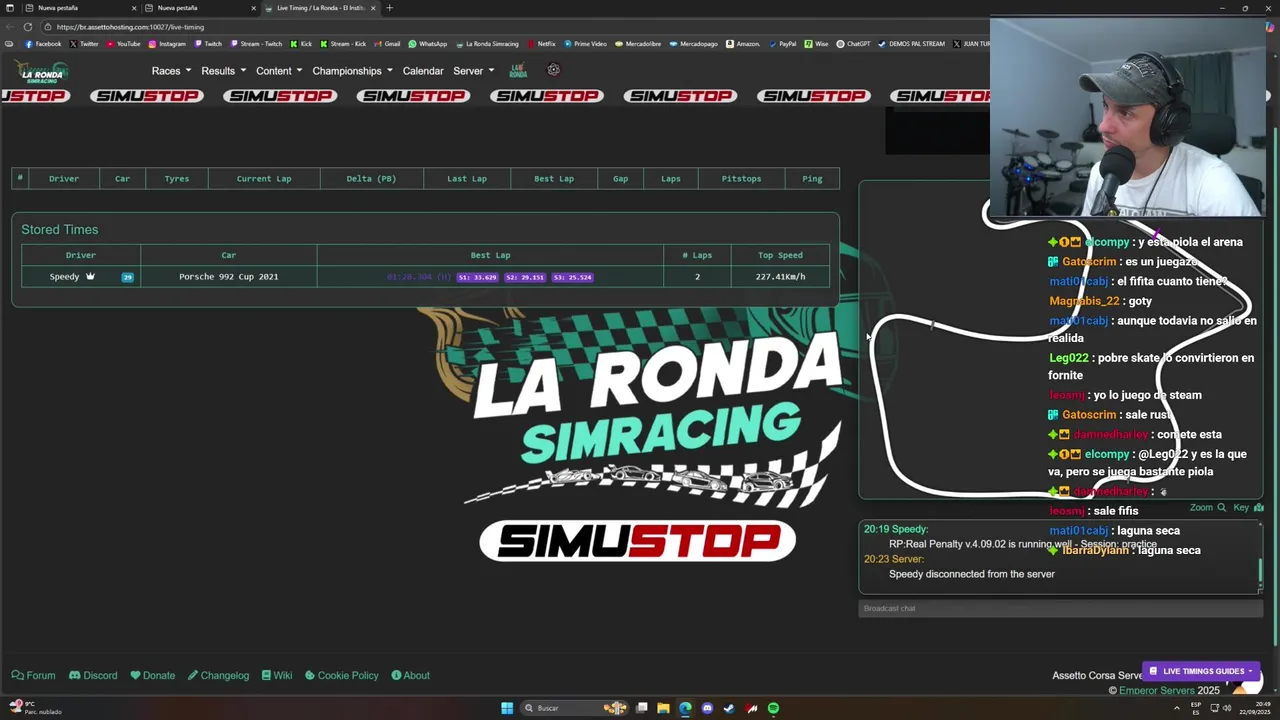
Task: Click the Ping column header
Action: coord(812,179)
